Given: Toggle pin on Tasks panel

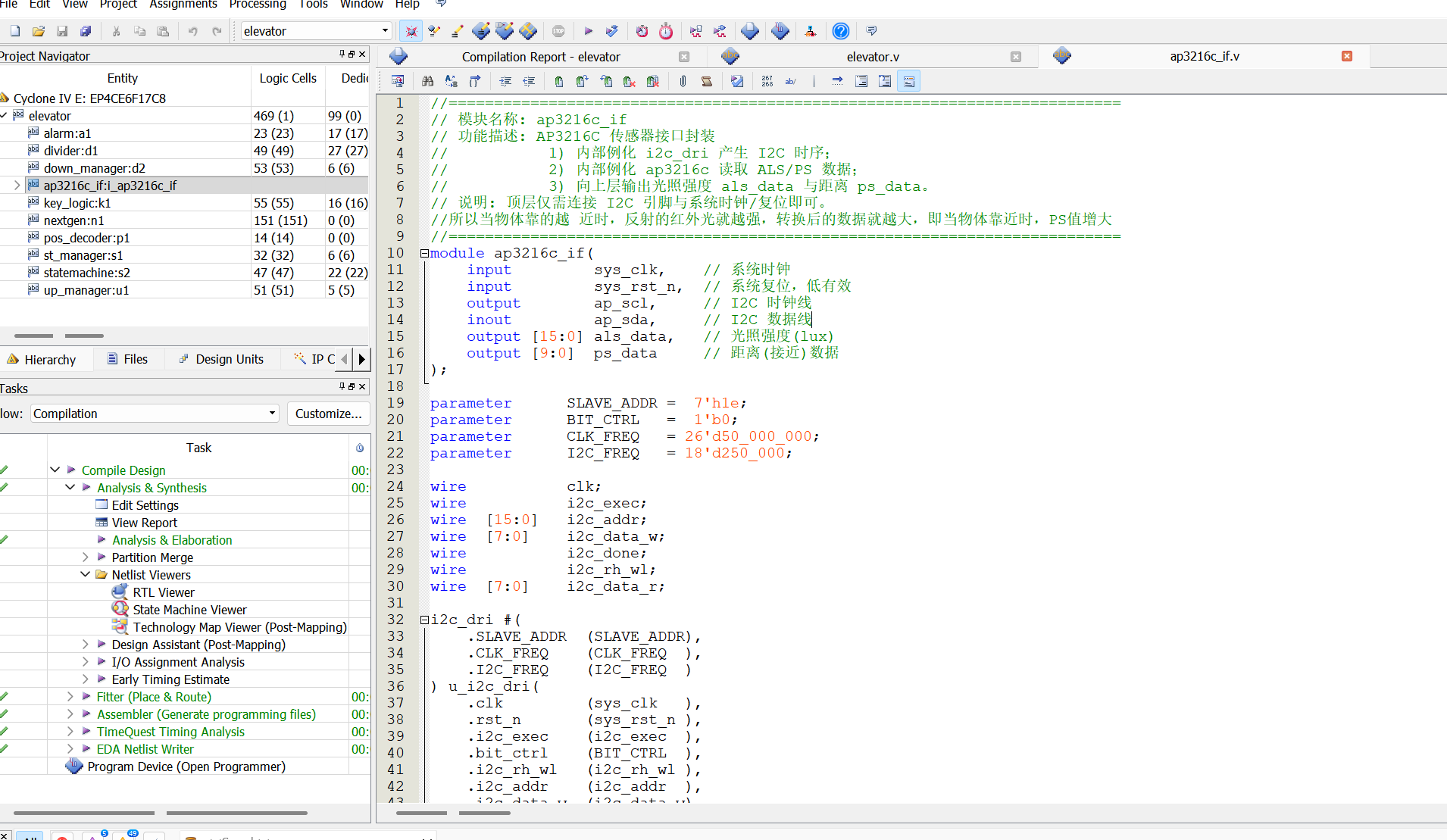Looking at the screenshot, I should (x=342, y=386).
